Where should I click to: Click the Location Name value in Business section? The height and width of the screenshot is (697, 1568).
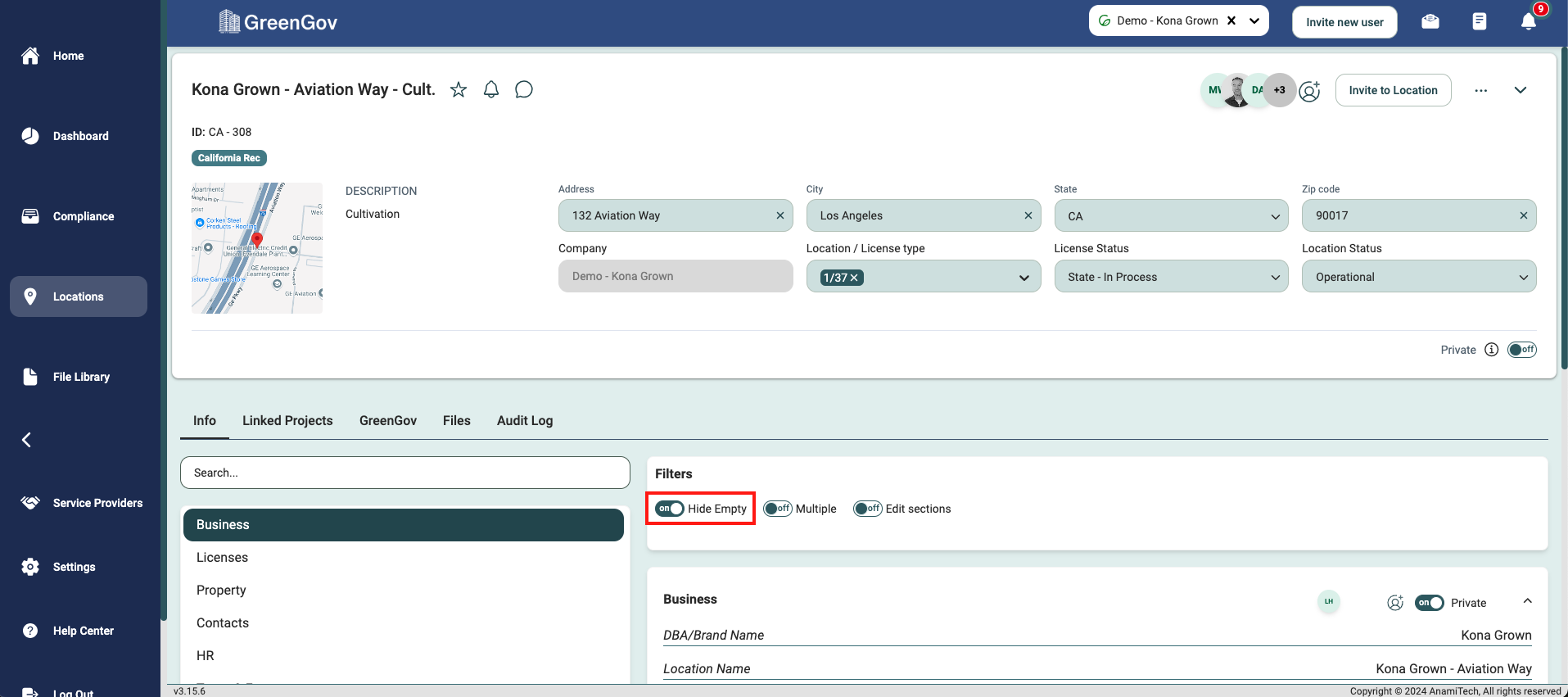[x=1453, y=668]
